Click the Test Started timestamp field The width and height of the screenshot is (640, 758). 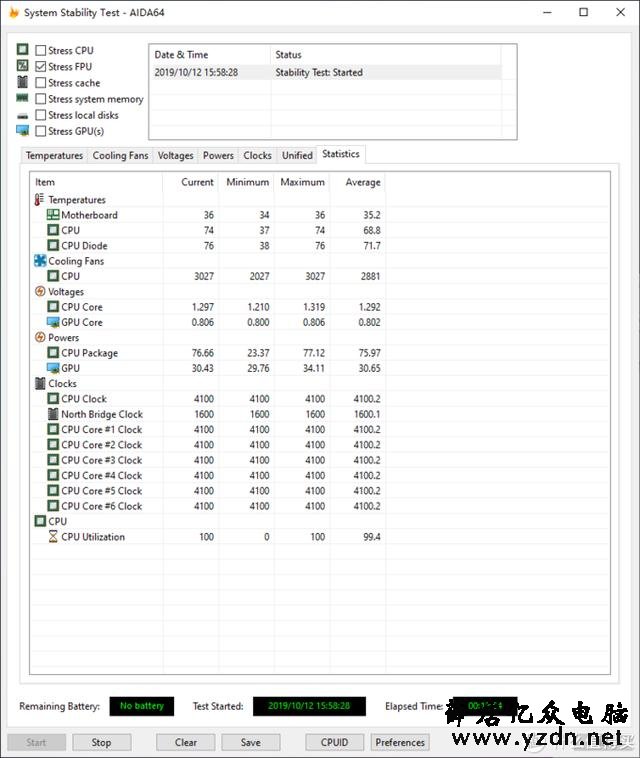[309, 706]
